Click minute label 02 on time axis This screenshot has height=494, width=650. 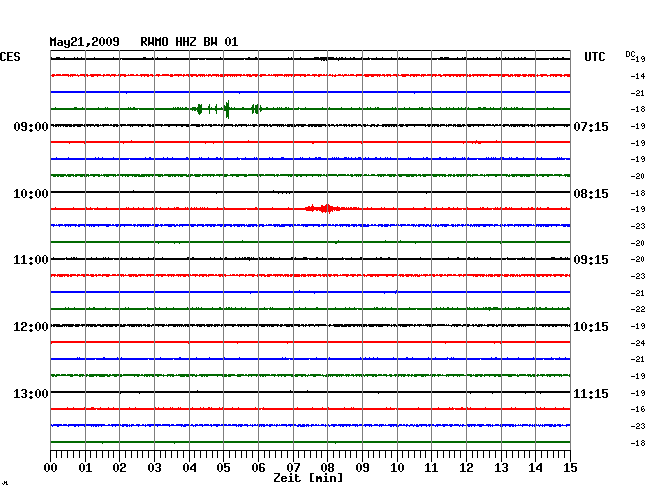tap(119, 468)
